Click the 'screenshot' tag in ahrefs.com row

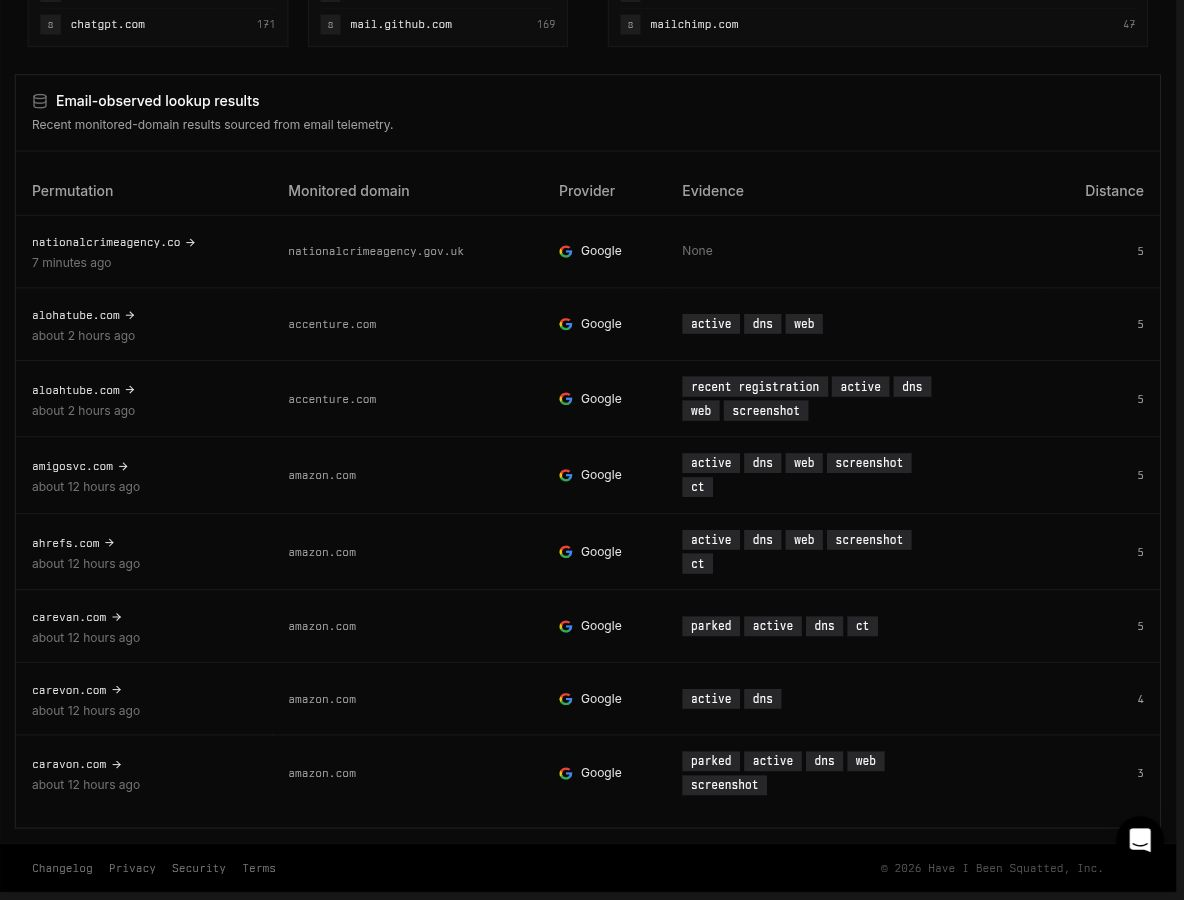tap(868, 540)
